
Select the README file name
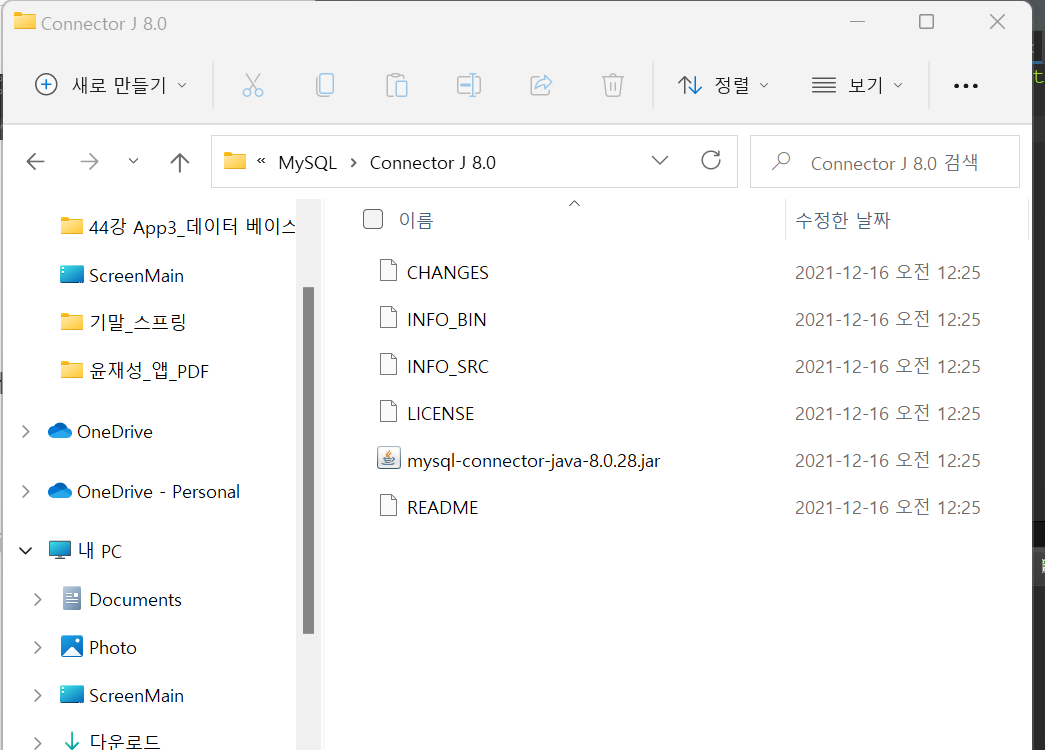coord(443,508)
